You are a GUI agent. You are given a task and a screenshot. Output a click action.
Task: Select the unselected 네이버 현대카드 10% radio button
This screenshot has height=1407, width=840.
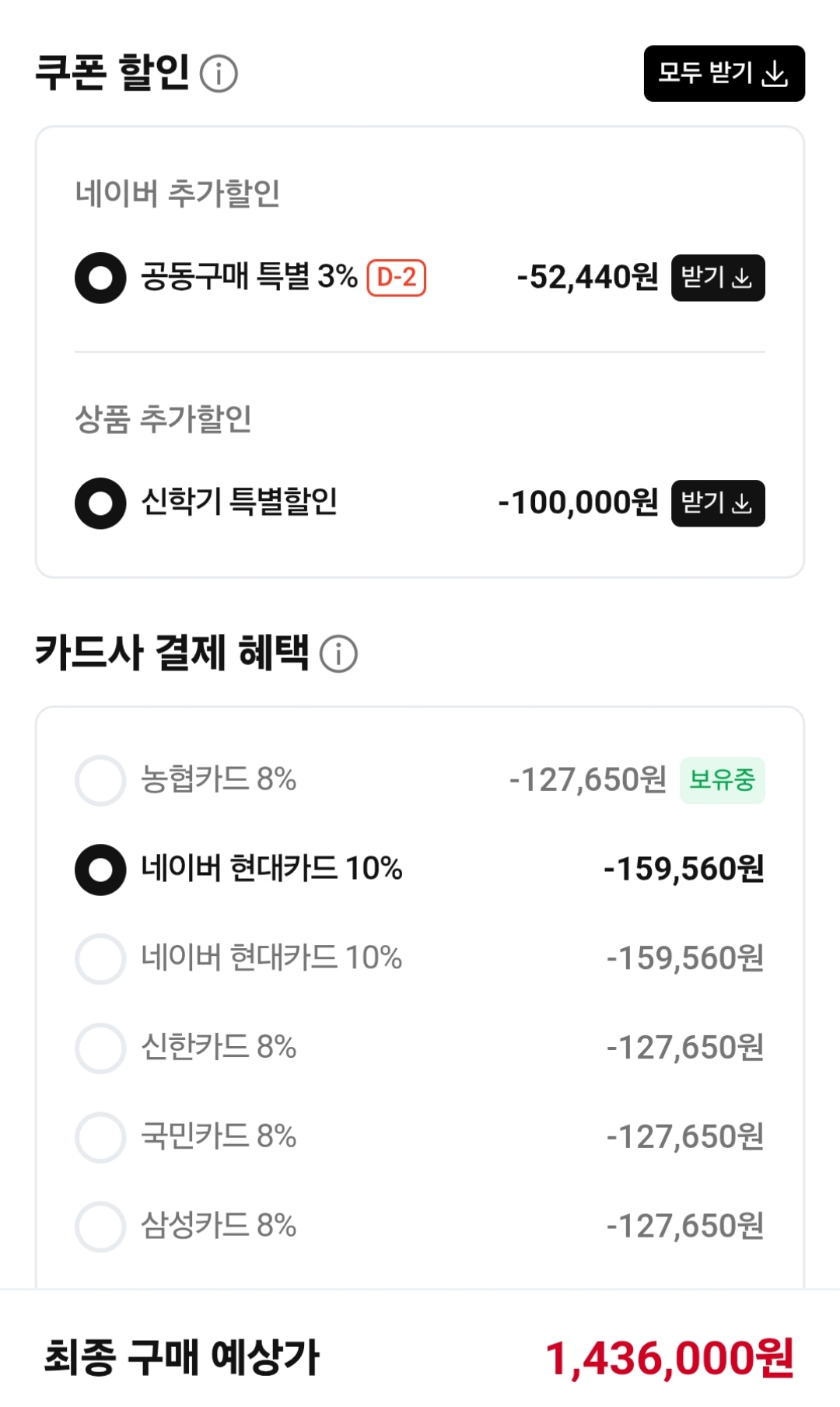click(x=100, y=959)
